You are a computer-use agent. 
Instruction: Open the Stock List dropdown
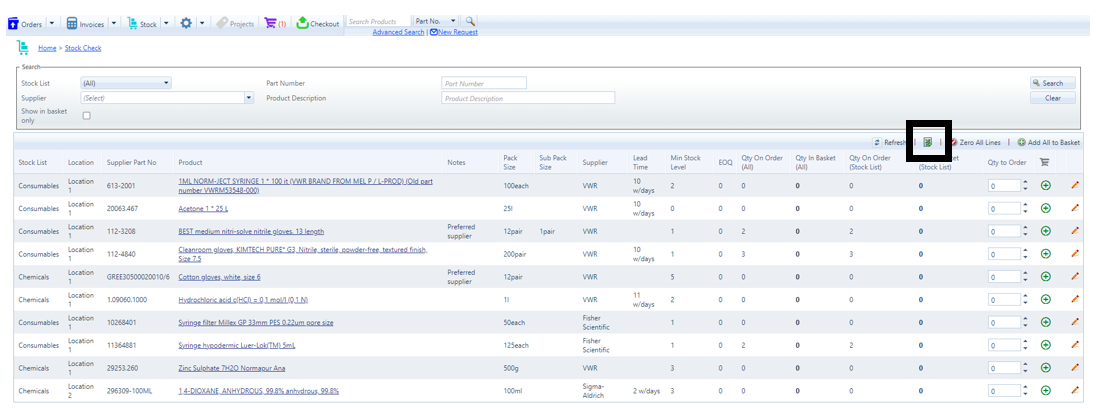[x=126, y=83]
